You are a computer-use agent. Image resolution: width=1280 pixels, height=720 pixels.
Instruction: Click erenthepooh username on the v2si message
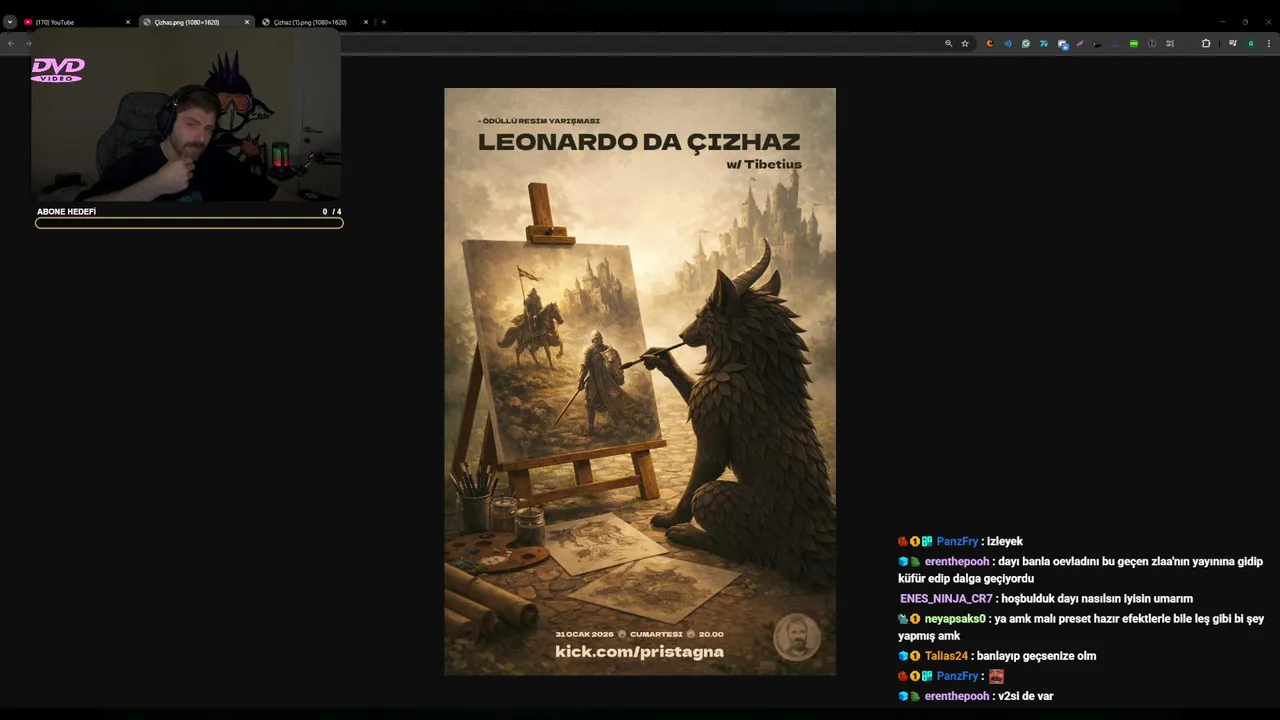[957, 696]
